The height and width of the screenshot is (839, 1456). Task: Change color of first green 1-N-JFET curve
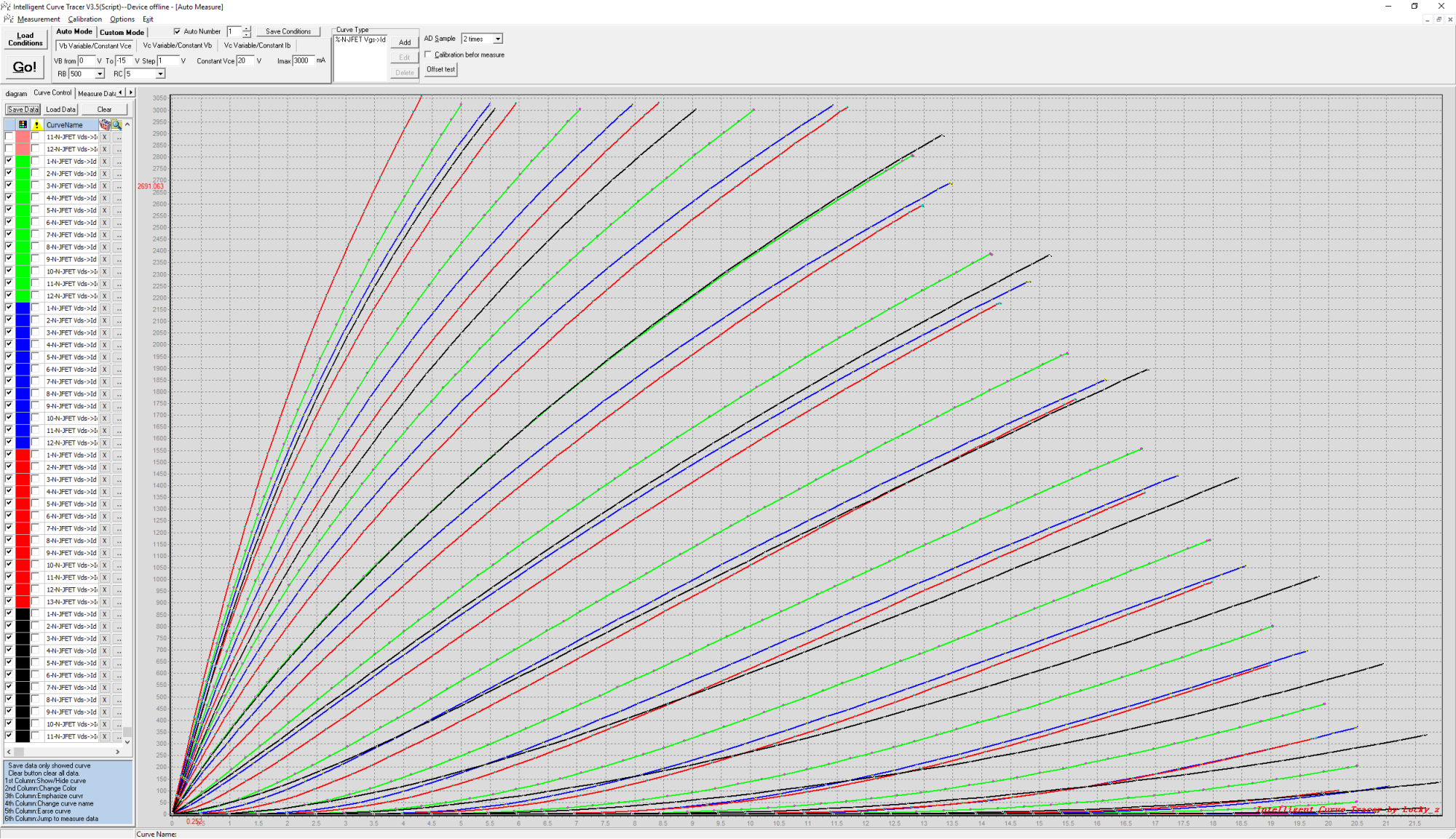23,162
